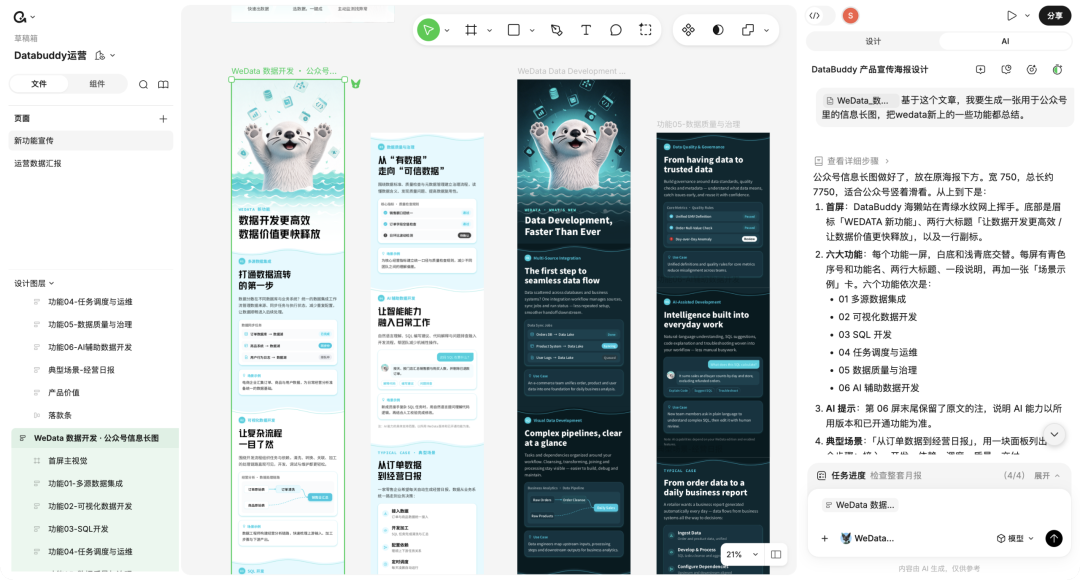1080x580 pixels.
Task: Open the AI chat history icon
Action: (1006, 70)
